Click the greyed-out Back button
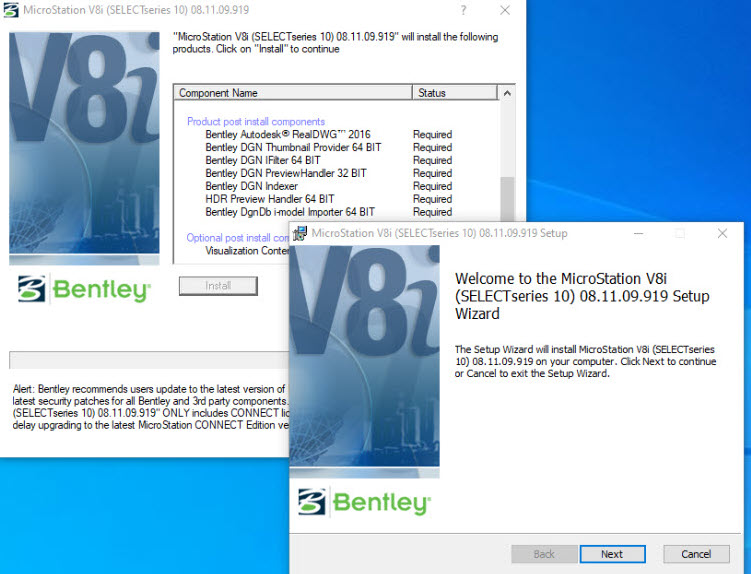The width and height of the screenshot is (751, 574). (x=544, y=554)
